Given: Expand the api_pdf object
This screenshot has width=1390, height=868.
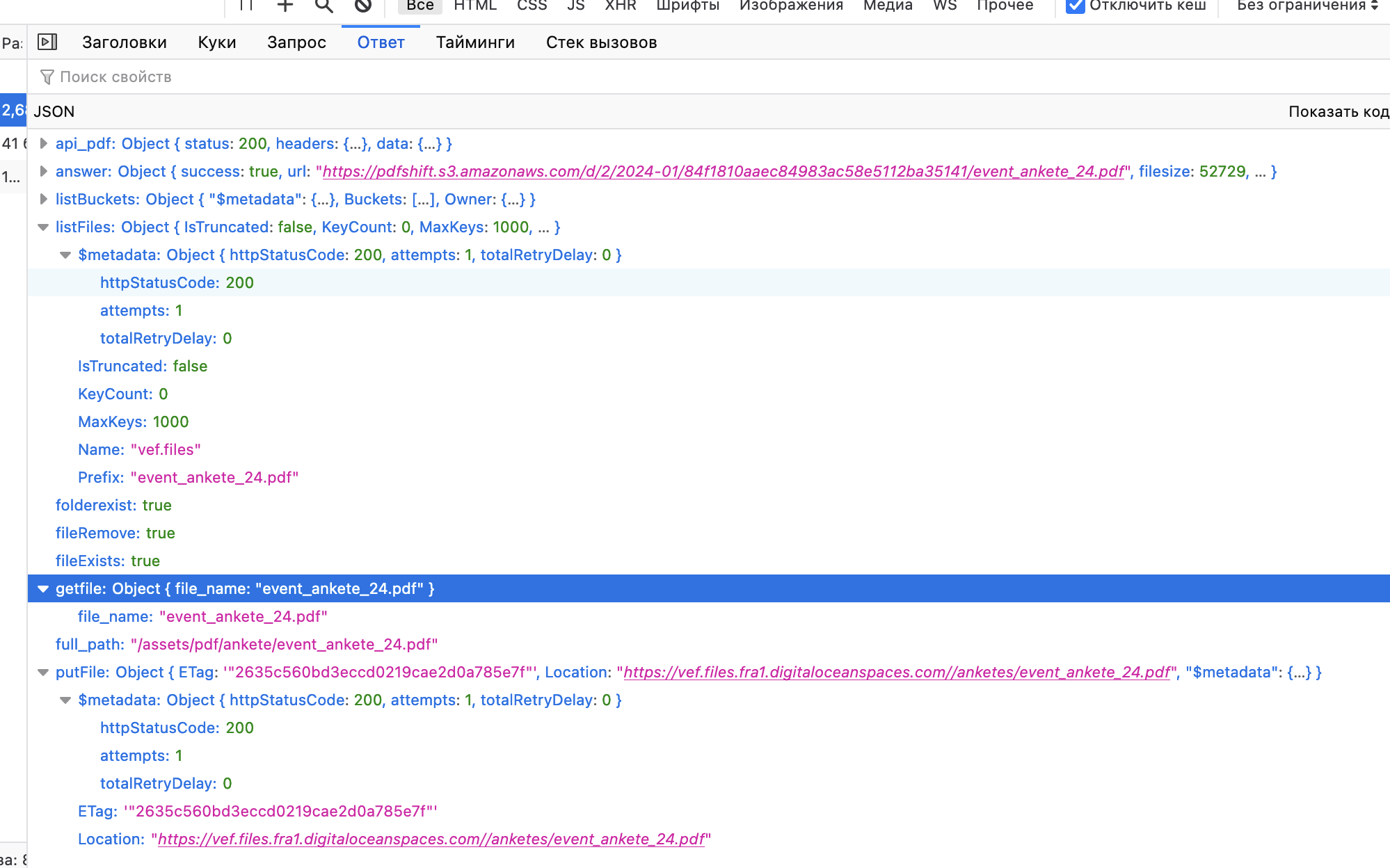Looking at the screenshot, I should 43,143.
